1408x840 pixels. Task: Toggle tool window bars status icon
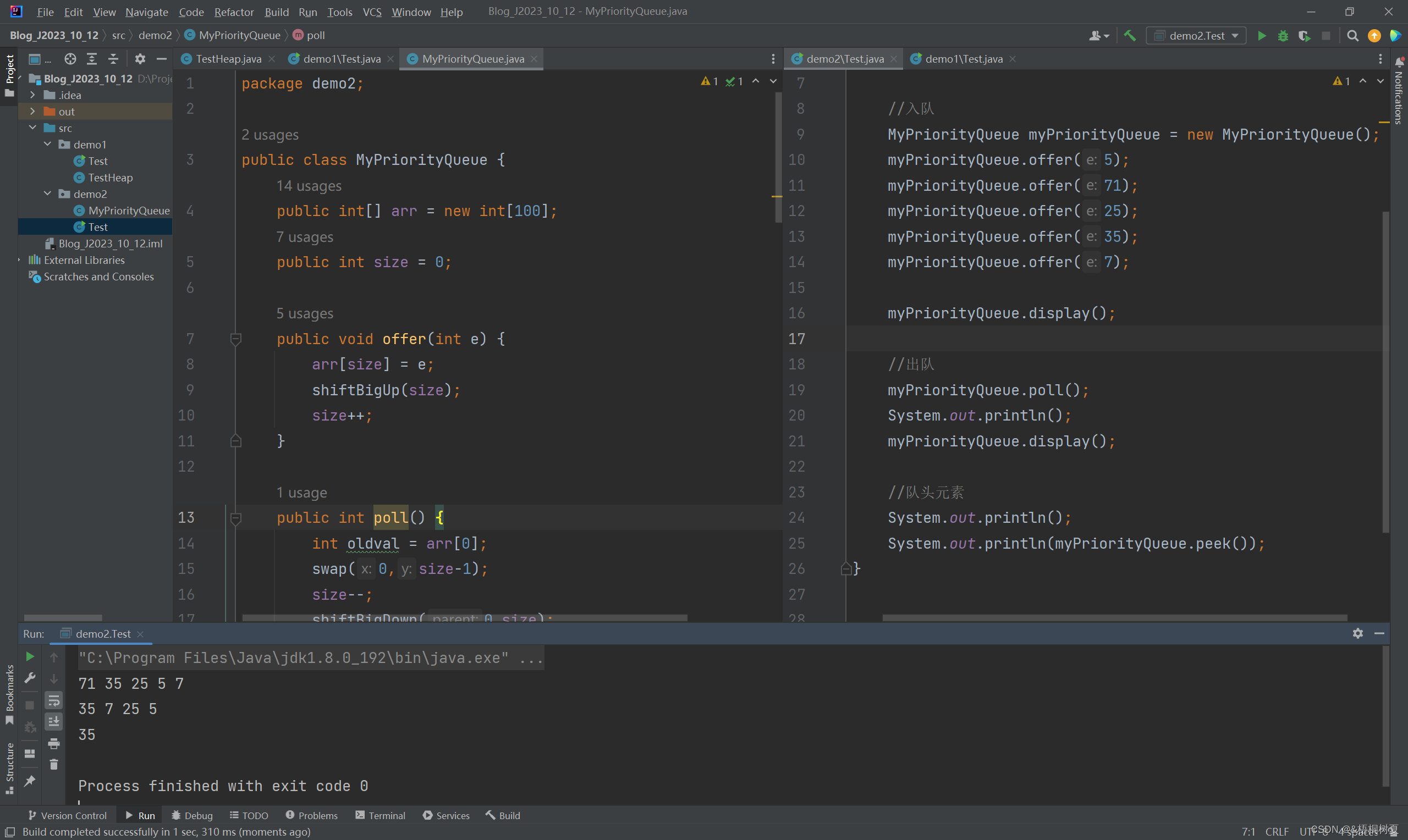9,832
